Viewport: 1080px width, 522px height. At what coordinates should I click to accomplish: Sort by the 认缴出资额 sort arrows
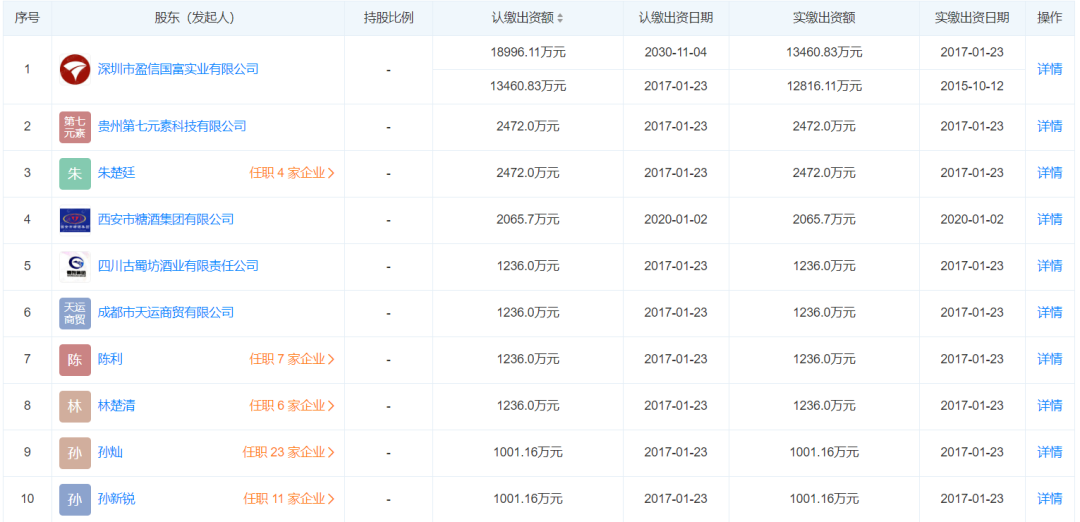pos(560,19)
